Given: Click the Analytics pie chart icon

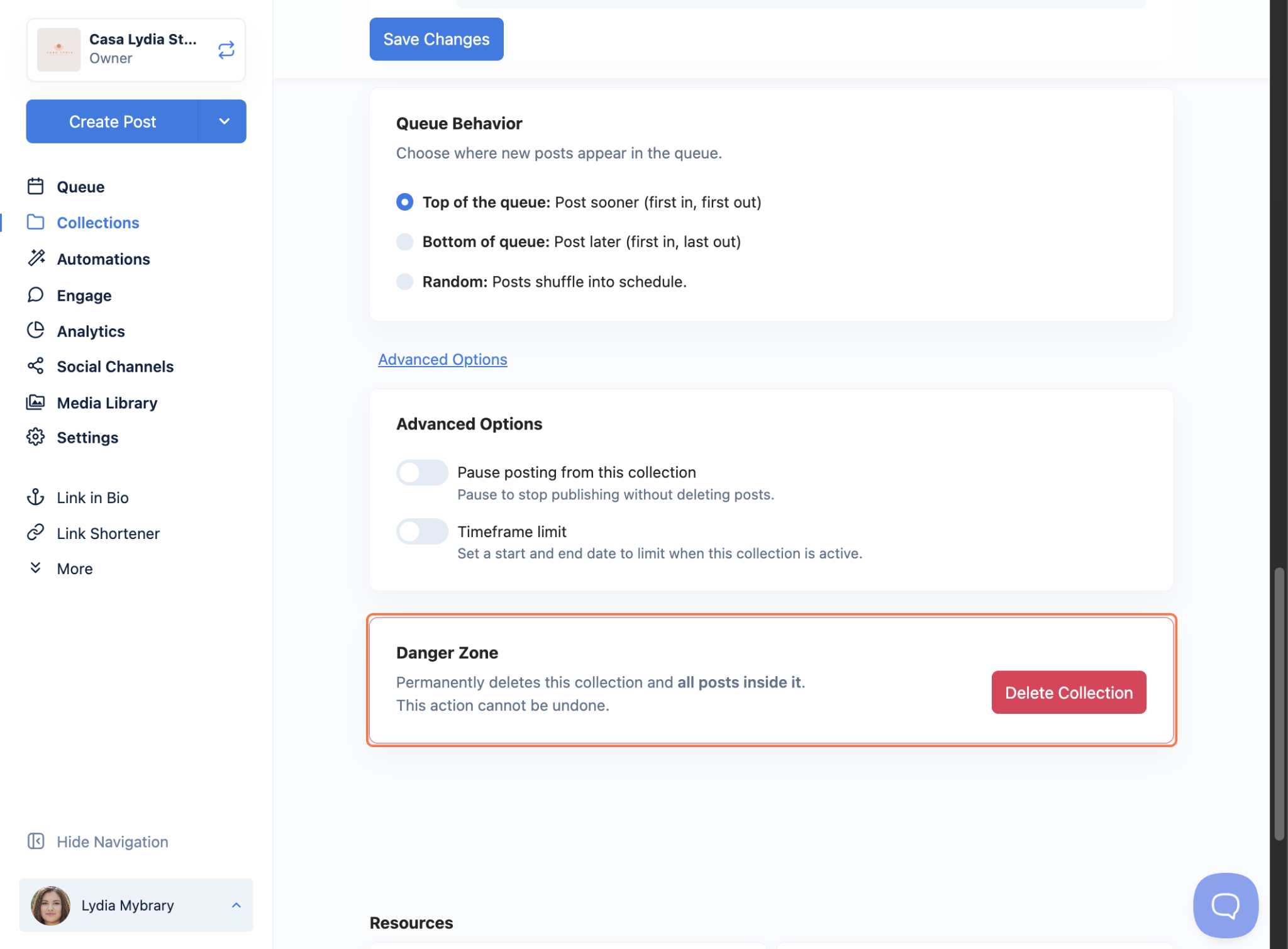Looking at the screenshot, I should click(36, 331).
